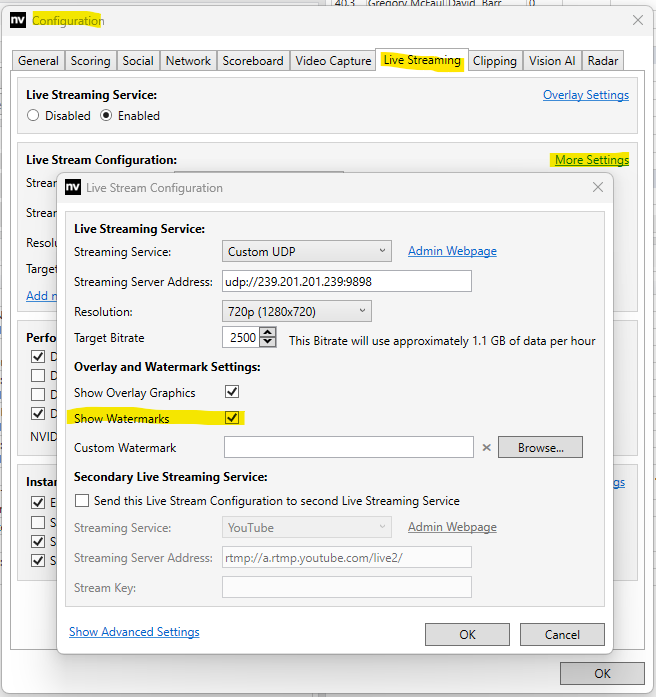Go to the Video Capture tab

(x=333, y=61)
